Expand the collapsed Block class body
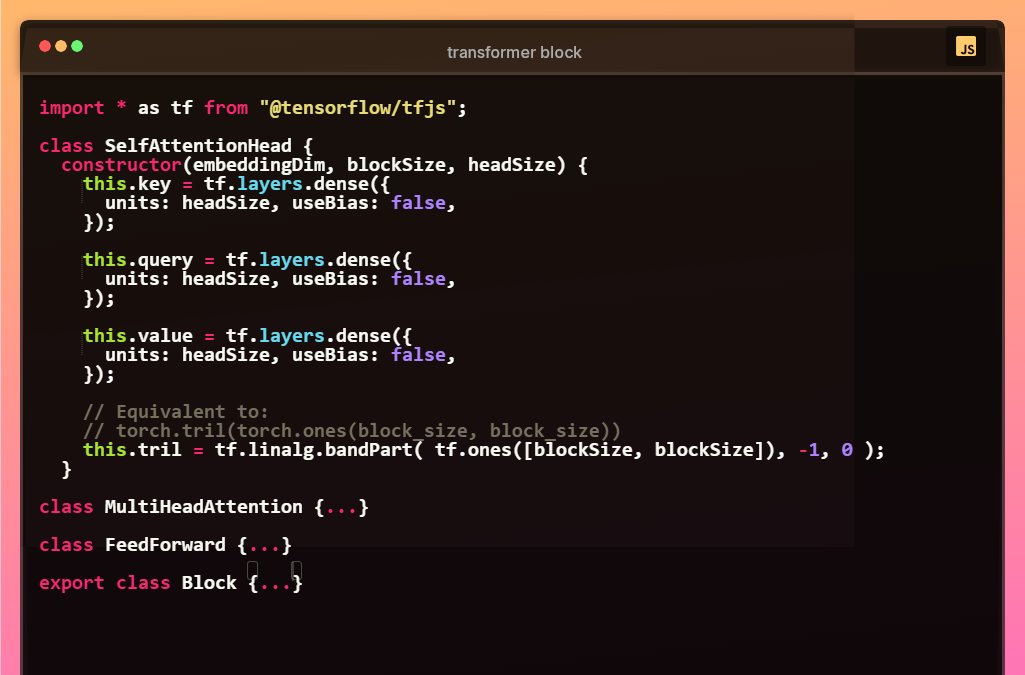The height and width of the screenshot is (675, 1025). click(x=275, y=583)
